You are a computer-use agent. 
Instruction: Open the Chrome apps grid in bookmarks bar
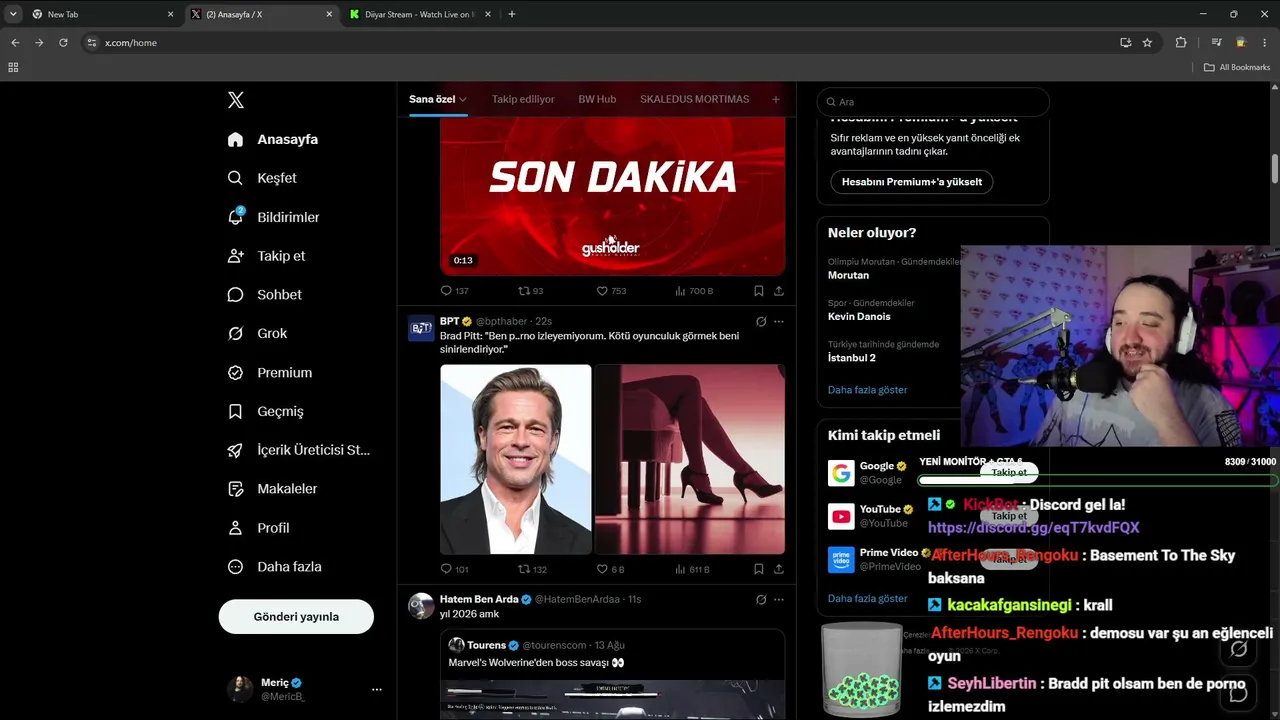pos(13,67)
